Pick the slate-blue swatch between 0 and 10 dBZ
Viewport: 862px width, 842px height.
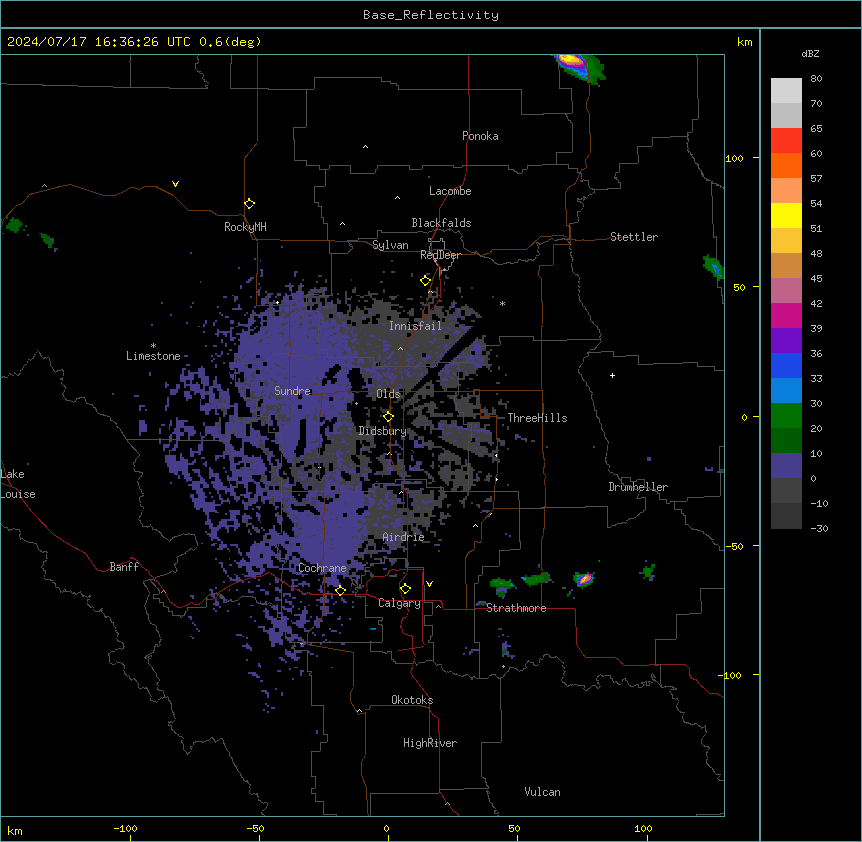(786, 466)
